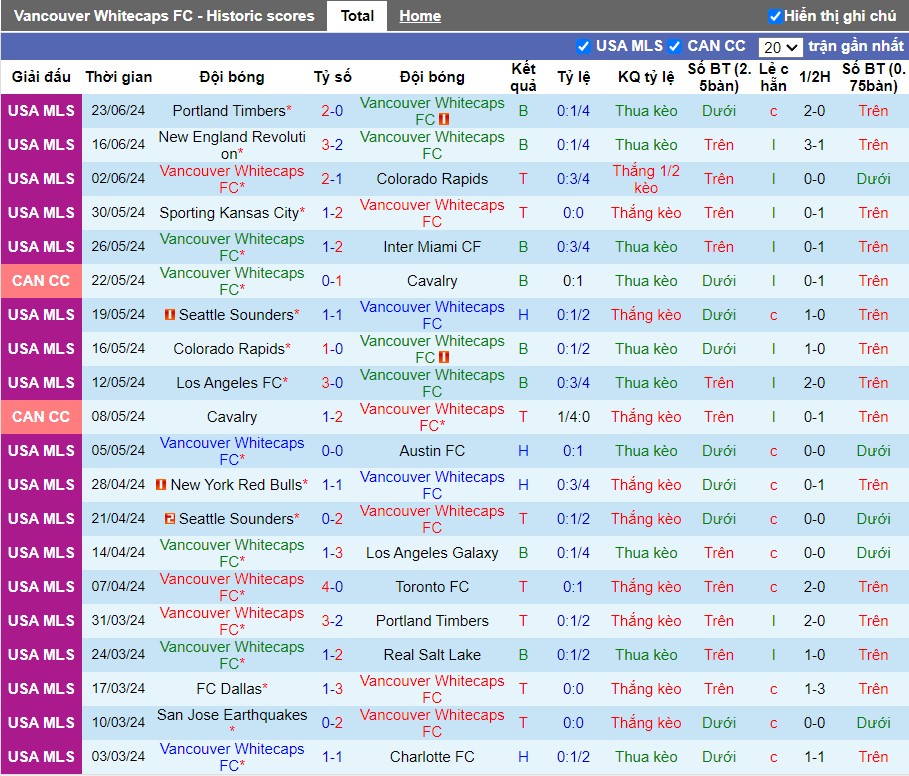
Task: Switch to the Total tab
Action: click(357, 16)
